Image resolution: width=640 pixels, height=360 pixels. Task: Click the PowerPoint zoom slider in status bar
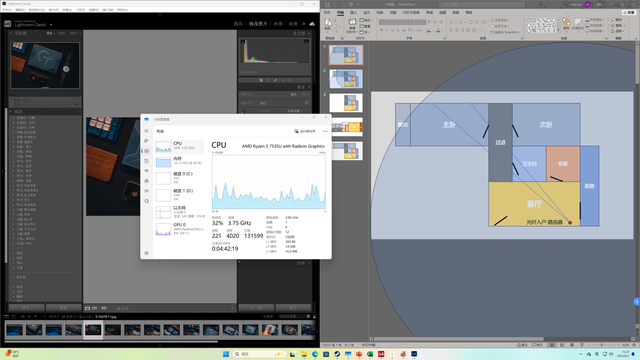[x=602, y=345]
